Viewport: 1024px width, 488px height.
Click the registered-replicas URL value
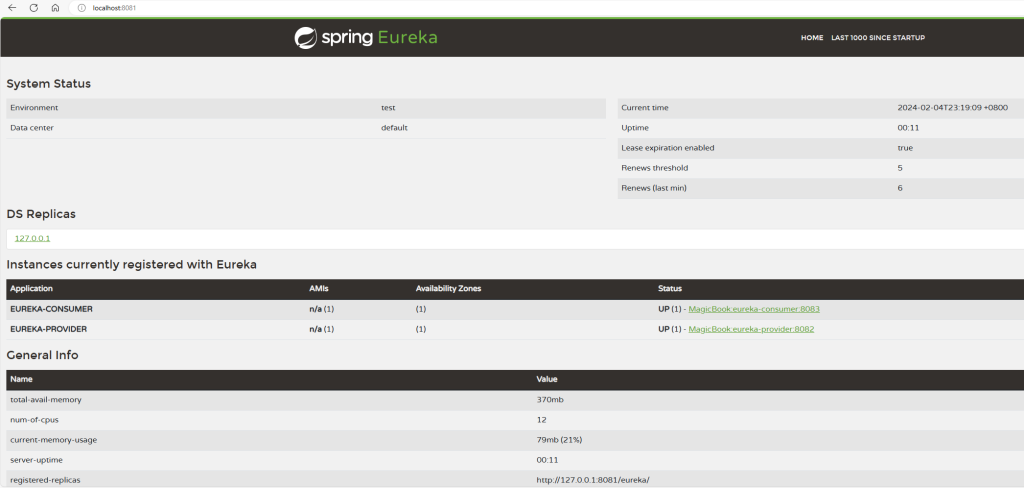[x=593, y=480]
